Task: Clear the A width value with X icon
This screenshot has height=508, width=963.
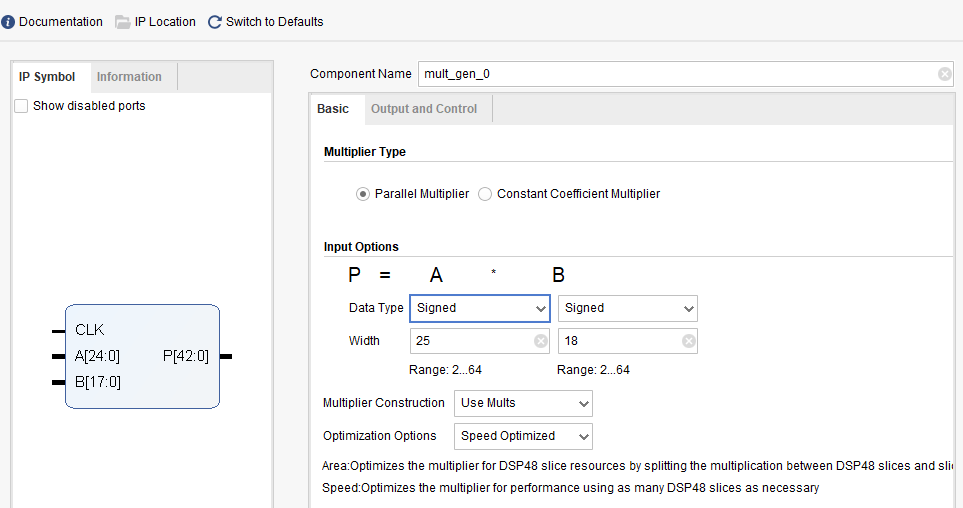Action: click(541, 341)
